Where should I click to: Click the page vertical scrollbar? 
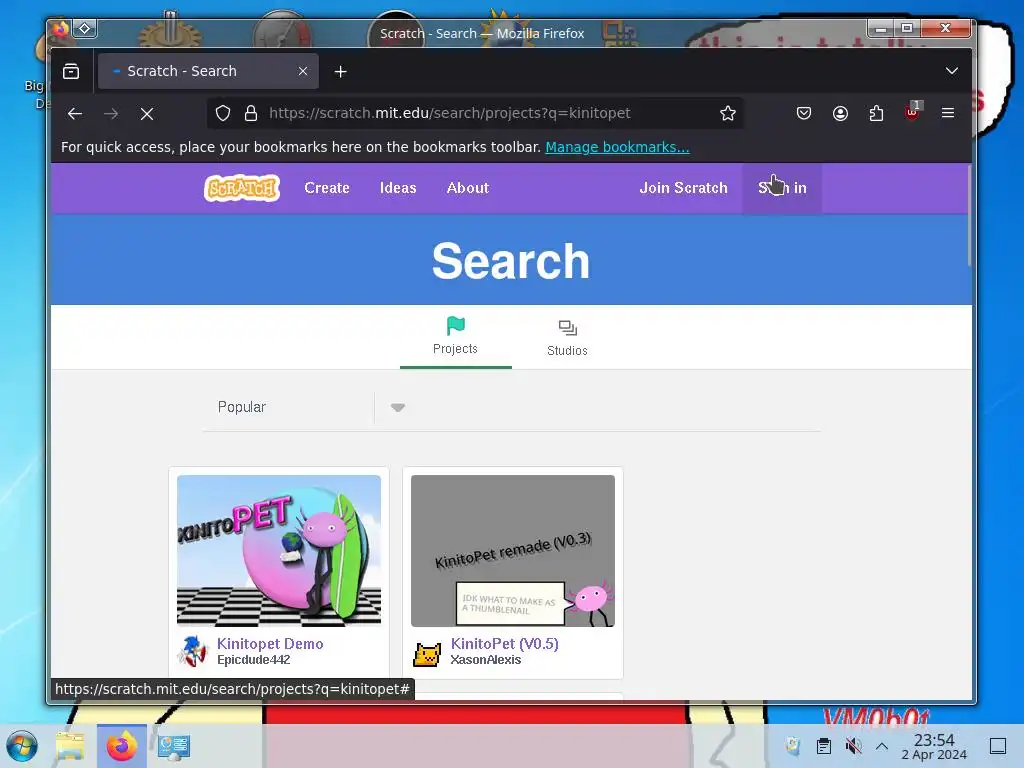tap(970, 216)
